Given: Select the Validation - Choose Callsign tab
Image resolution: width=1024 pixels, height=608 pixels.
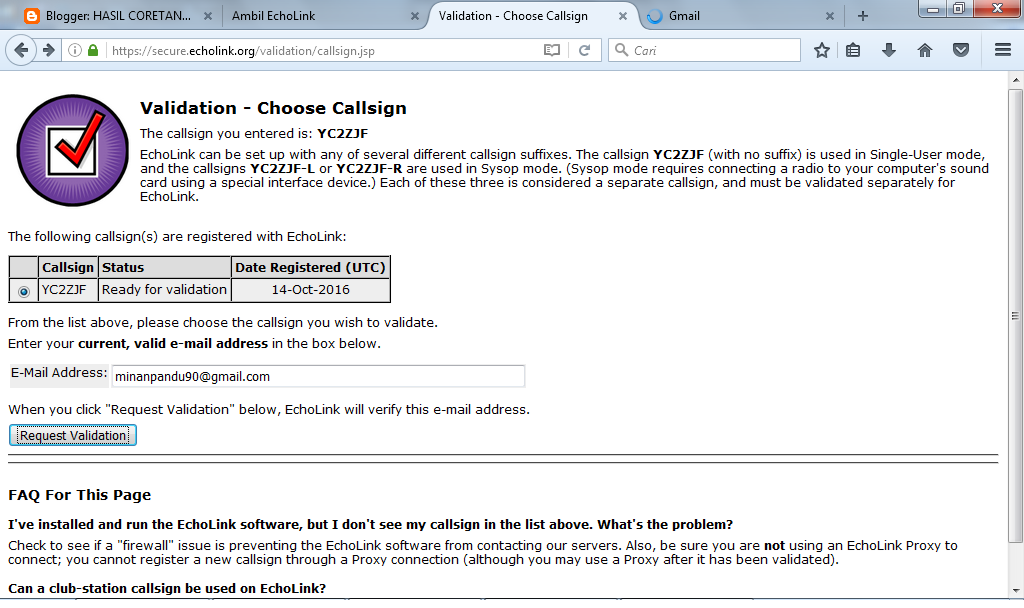Looking at the screenshot, I should [513, 16].
